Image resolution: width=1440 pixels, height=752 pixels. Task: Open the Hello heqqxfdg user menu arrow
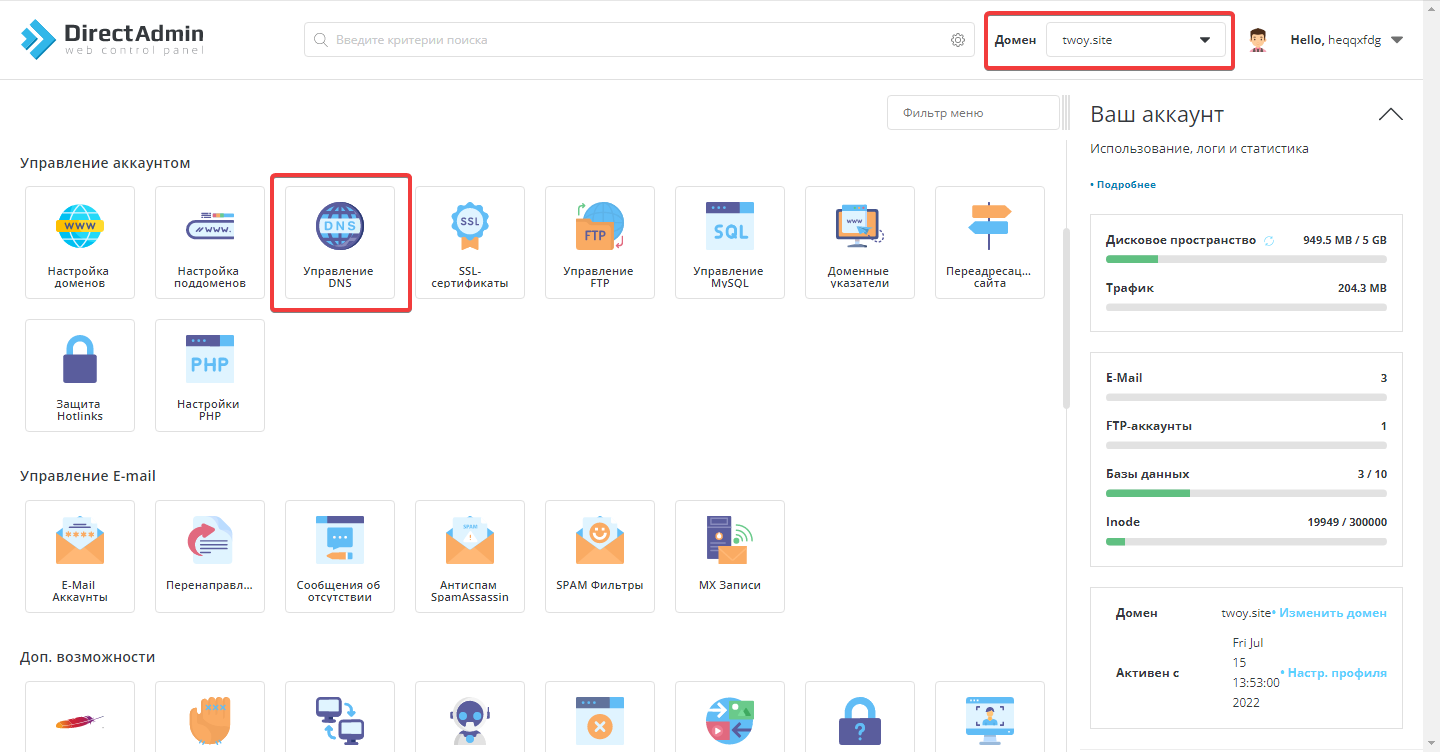1397,40
